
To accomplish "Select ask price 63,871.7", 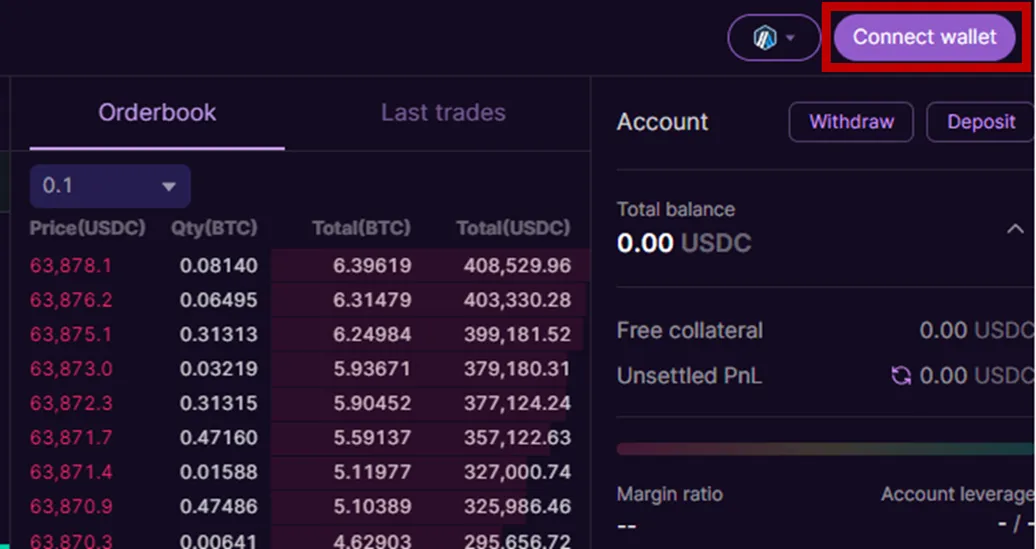I will coord(71,437).
